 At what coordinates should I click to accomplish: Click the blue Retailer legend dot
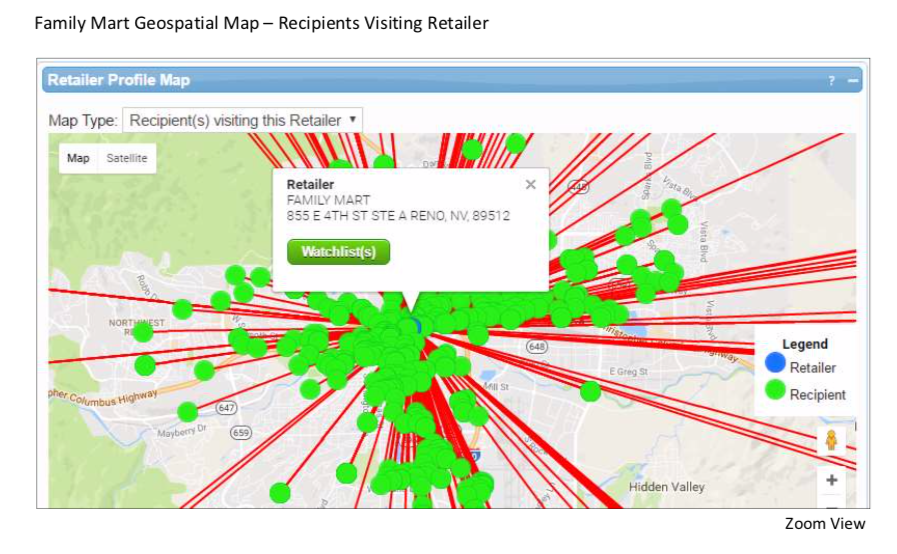pos(775,362)
